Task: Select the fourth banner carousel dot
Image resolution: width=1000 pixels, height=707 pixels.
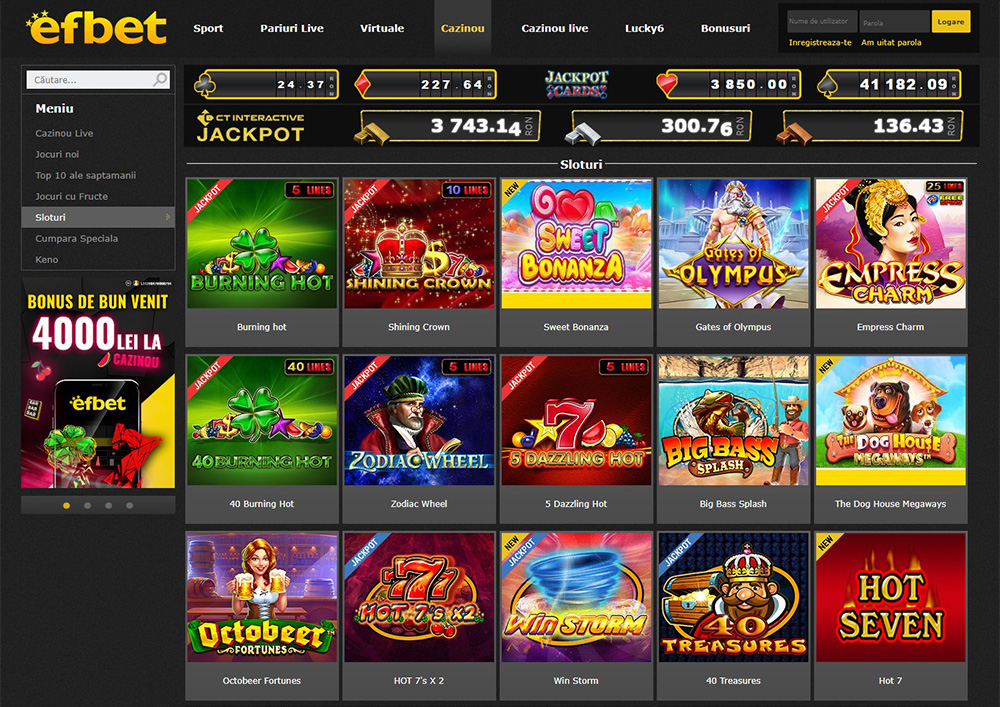Action: point(129,506)
